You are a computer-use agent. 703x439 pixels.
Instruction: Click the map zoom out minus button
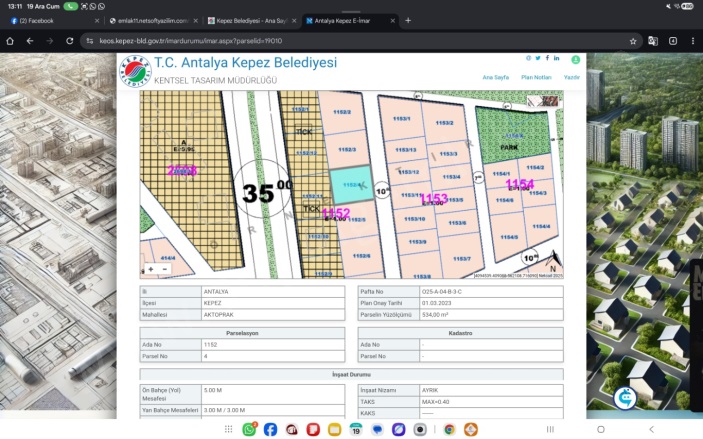163,269
